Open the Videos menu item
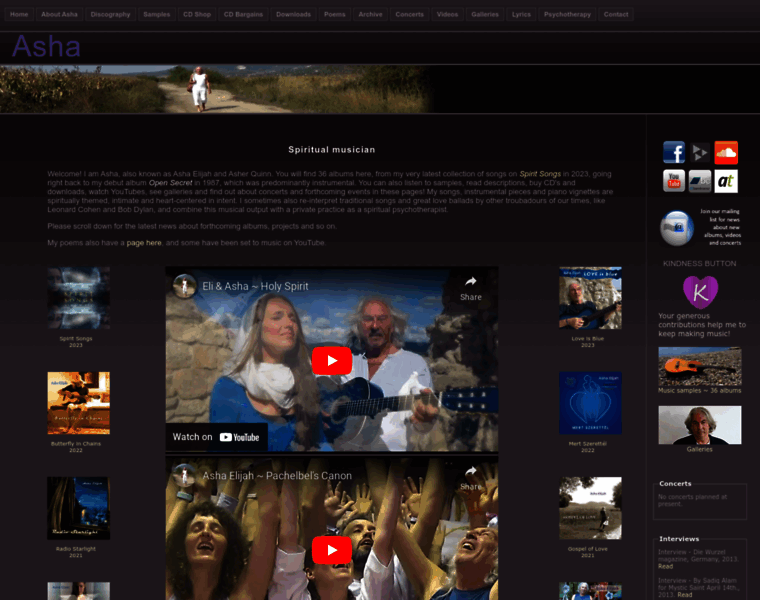Viewport: 760px width, 600px height. tap(447, 15)
